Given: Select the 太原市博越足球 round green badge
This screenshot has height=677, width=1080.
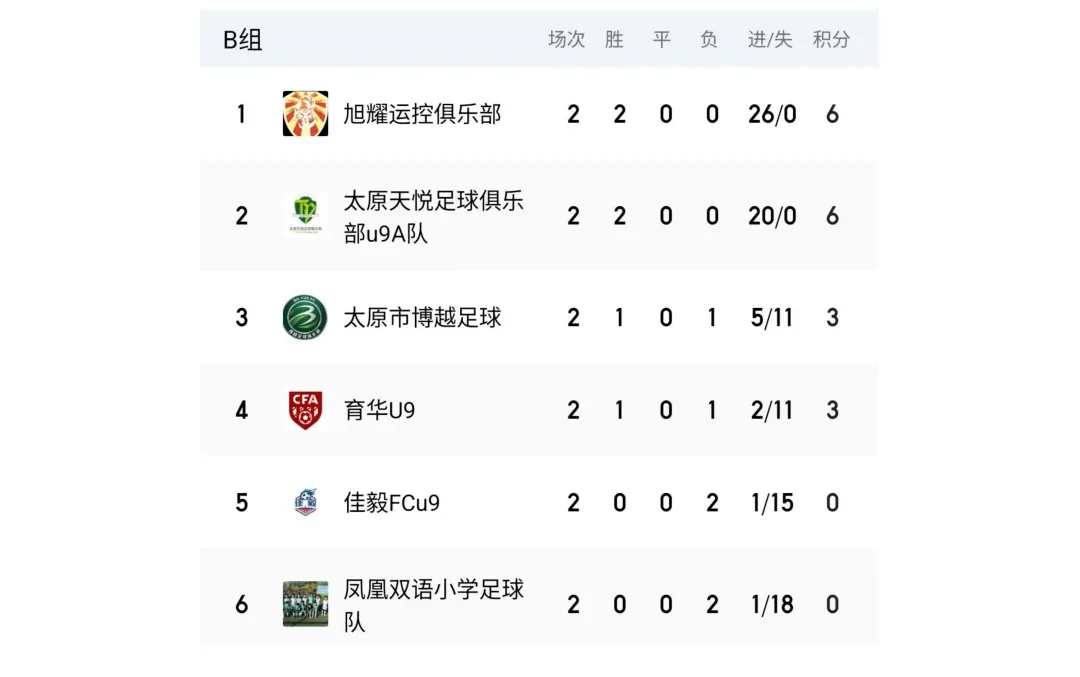Looking at the screenshot, I should [x=305, y=317].
